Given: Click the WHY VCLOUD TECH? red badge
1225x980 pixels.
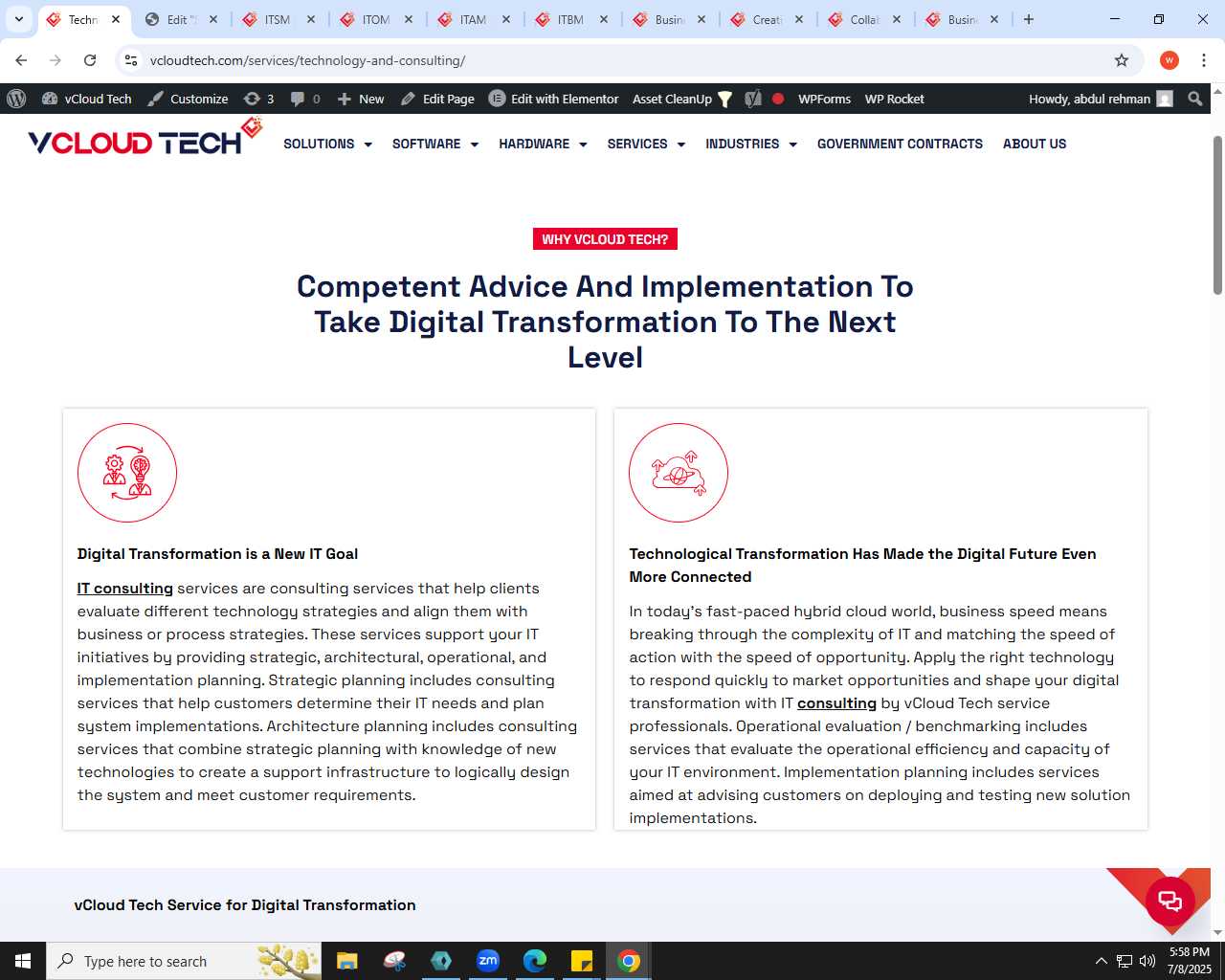Looking at the screenshot, I should tap(605, 239).
